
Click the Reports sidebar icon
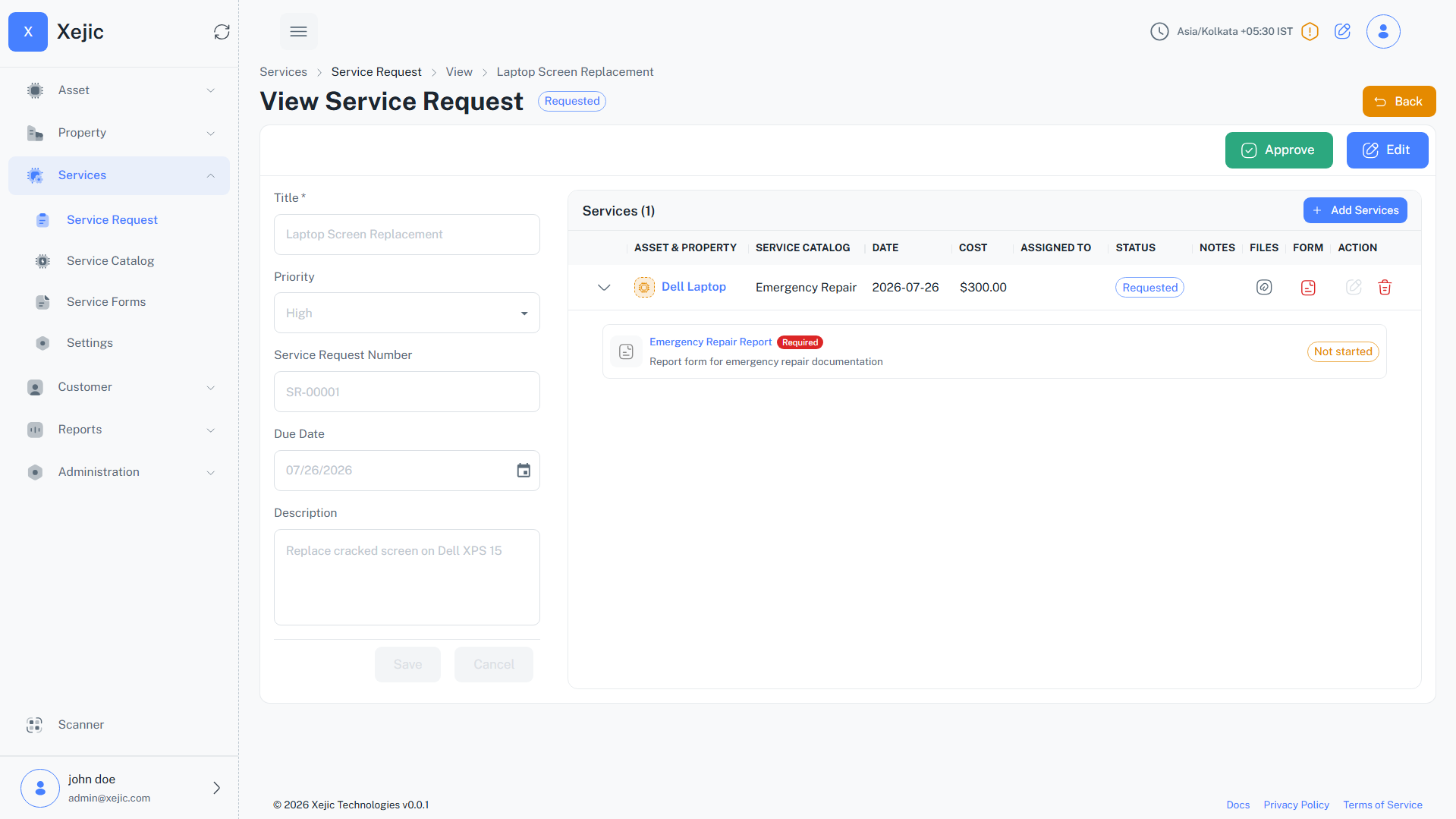[x=35, y=430]
